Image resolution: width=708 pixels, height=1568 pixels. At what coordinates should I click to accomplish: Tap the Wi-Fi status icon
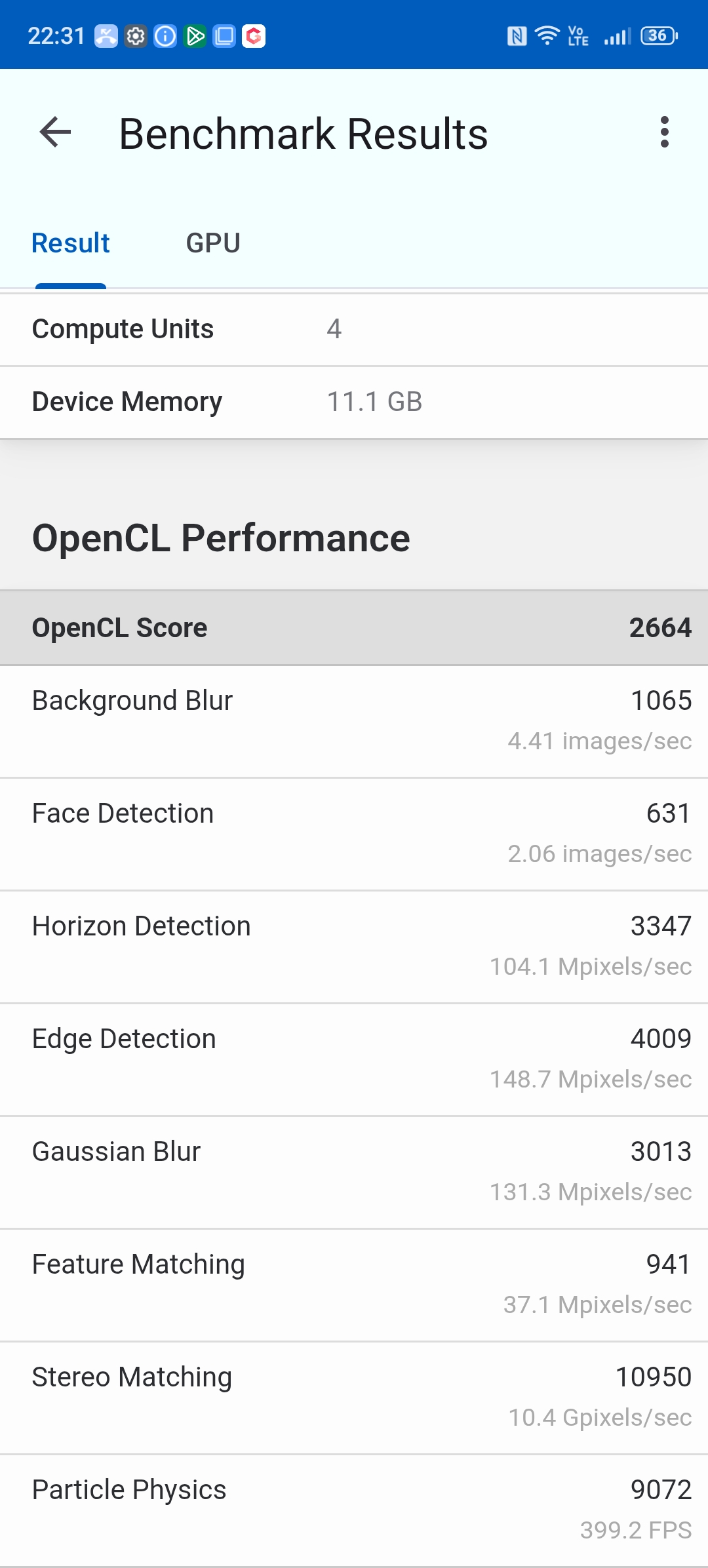(x=547, y=36)
